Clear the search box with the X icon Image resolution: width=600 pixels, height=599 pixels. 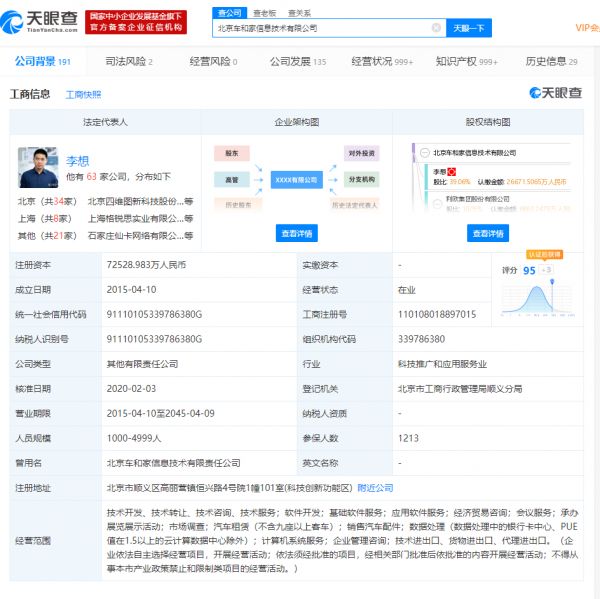pyautogui.click(x=436, y=28)
